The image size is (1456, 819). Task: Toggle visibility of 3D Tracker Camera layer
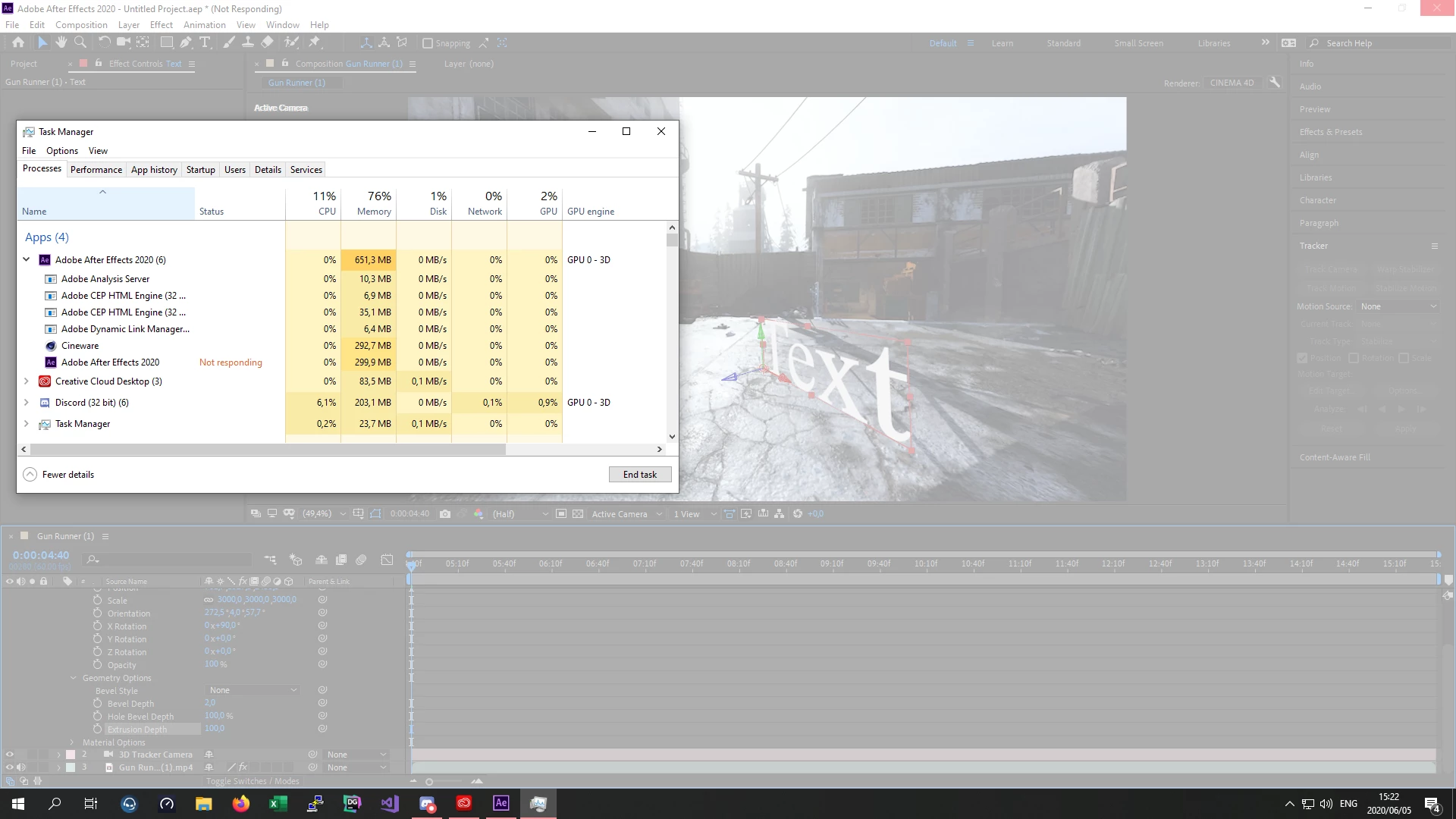(10, 755)
